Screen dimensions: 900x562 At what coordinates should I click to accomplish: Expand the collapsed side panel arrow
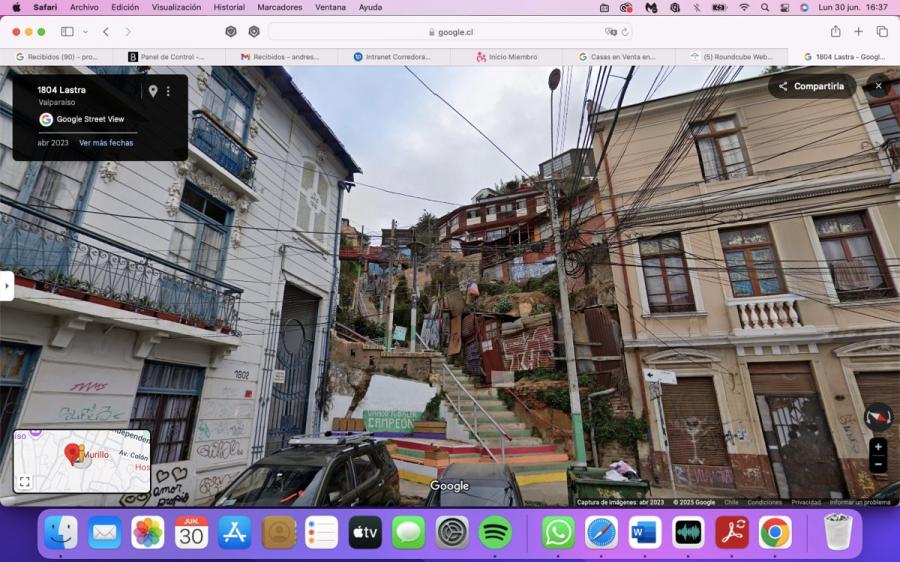[6, 285]
